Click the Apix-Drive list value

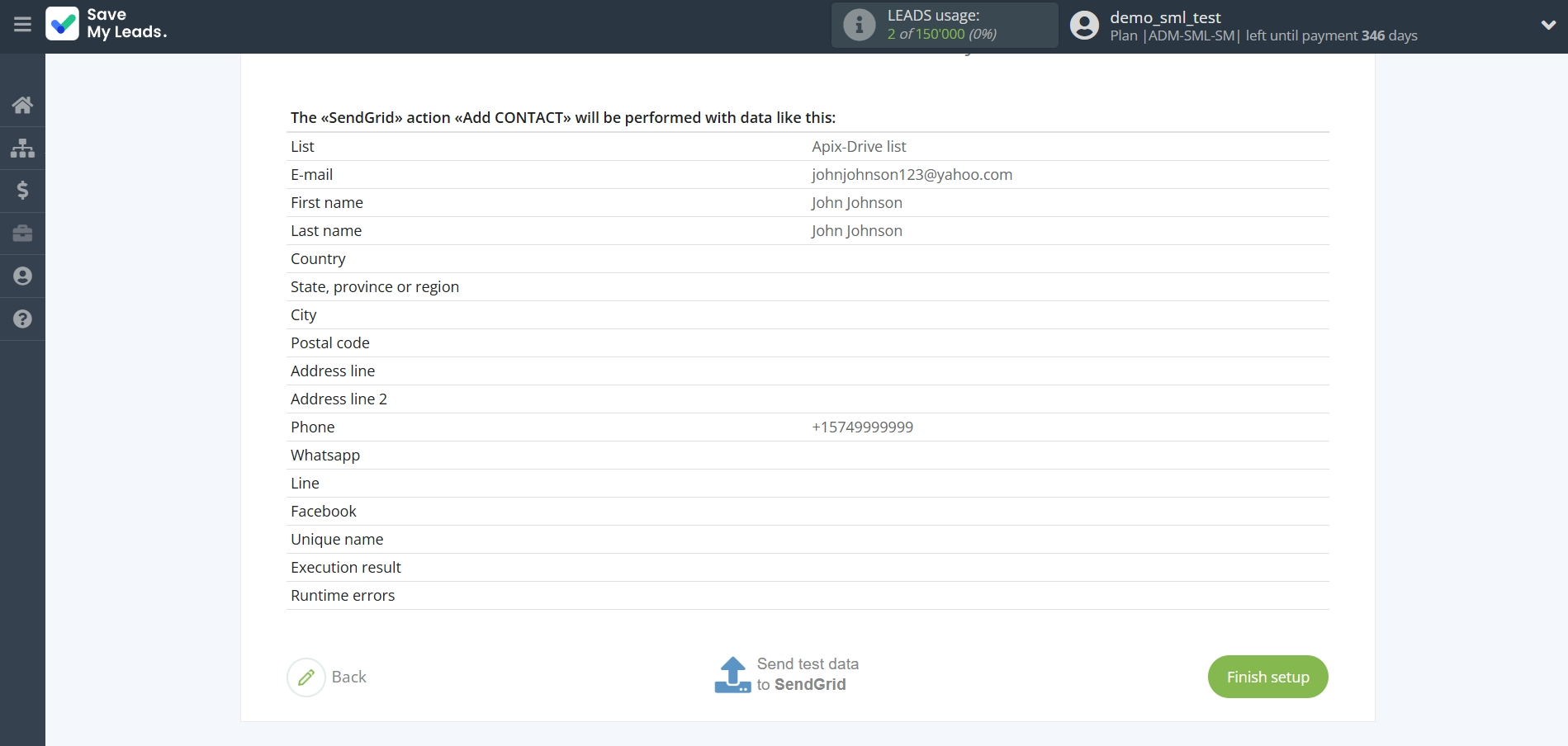[x=859, y=147]
